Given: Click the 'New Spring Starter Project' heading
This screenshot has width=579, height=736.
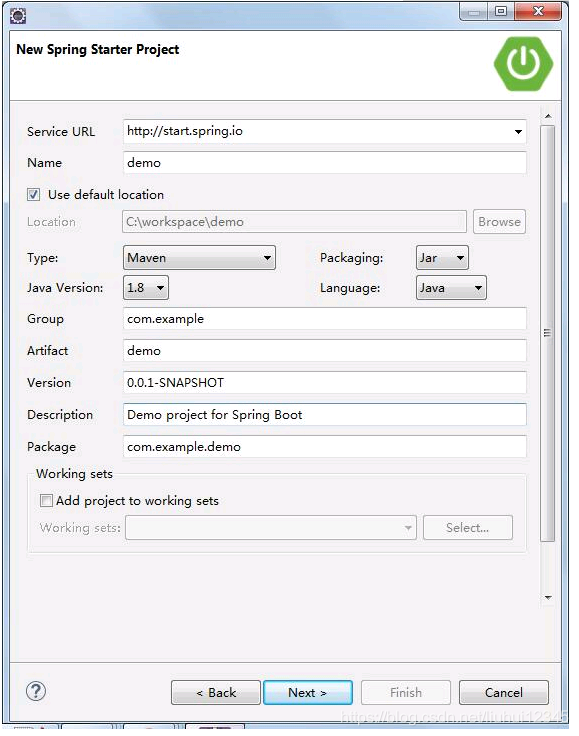Looking at the screenshot, I should click(x=98, y=49).
